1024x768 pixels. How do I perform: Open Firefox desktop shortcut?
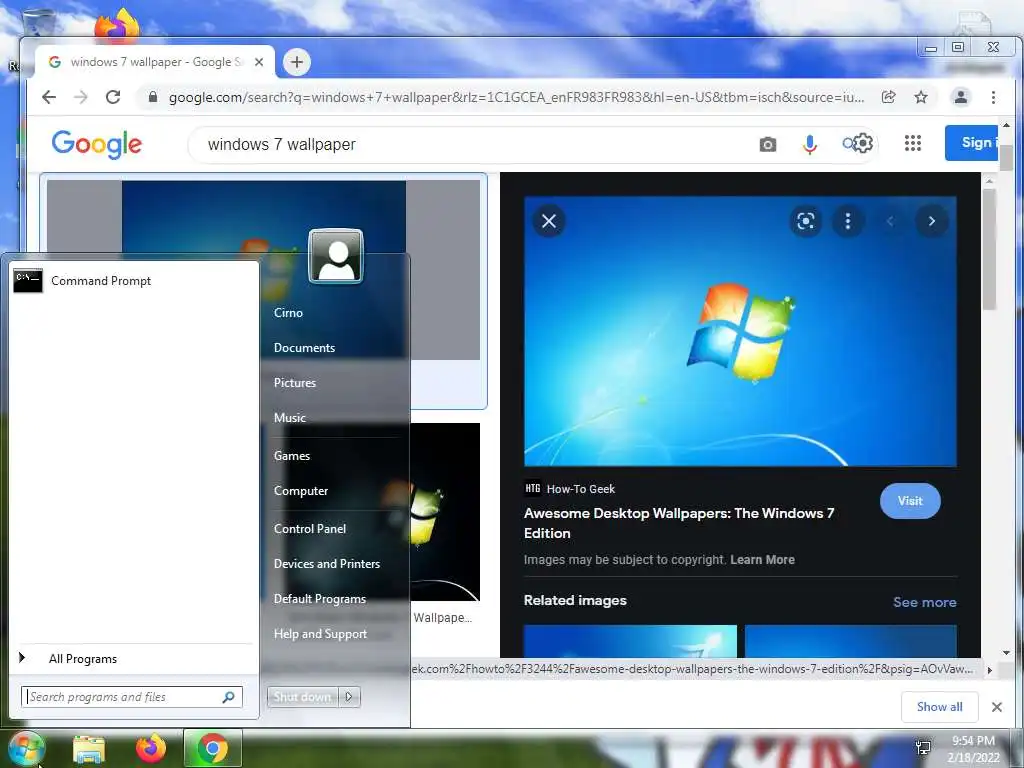[x=117, y=25]
